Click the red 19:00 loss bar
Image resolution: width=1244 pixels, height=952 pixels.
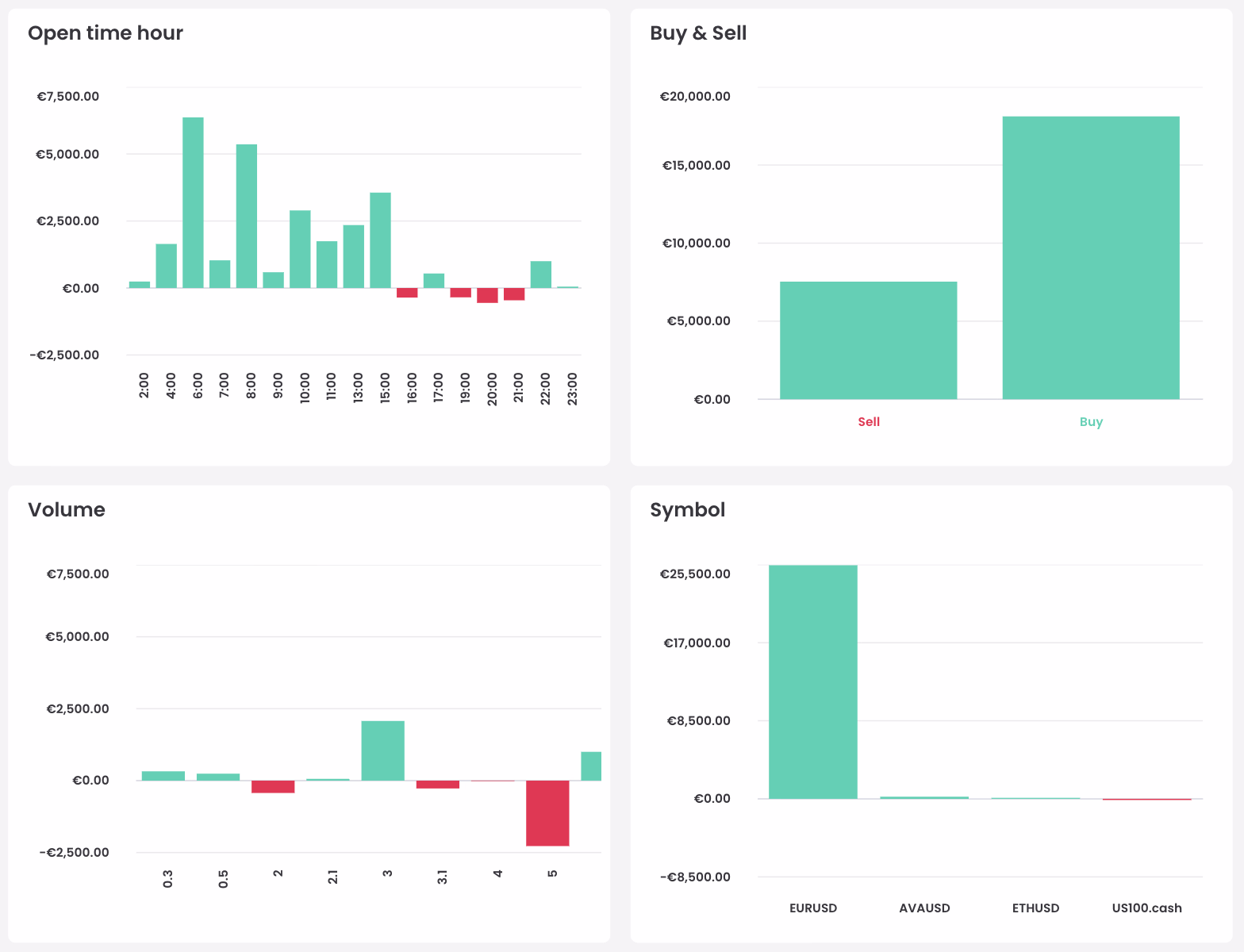(461, 293)
